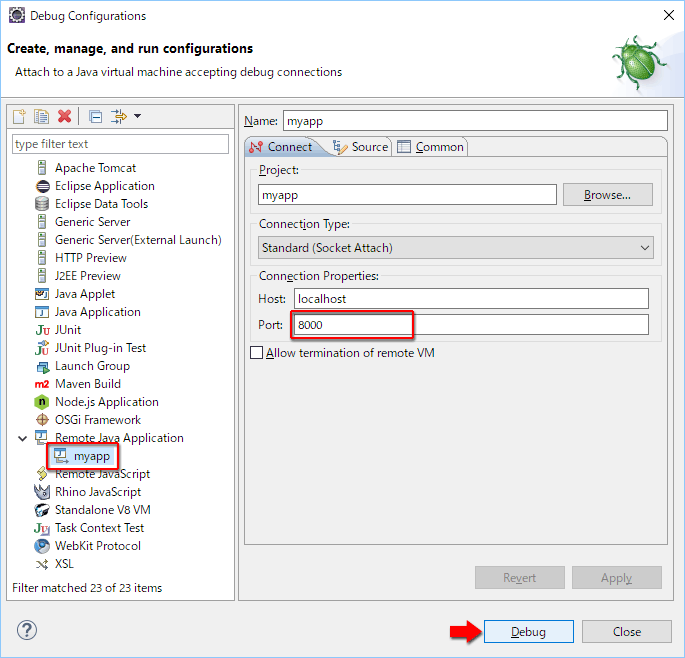Click the Name field containing myapp
Viewport: 685px width, 658px height.
click(x=475, y=121)
